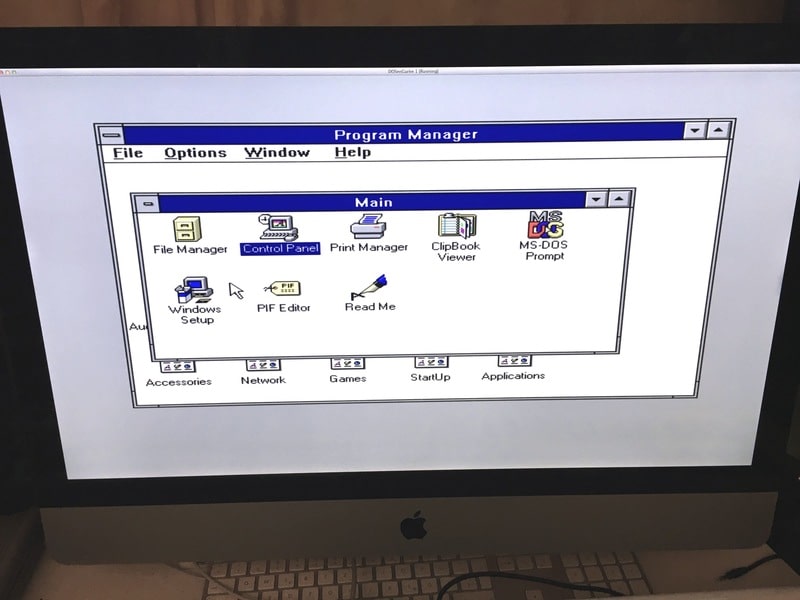Minimize the Main group window
The image size is (800, 600).
[596, 199]
